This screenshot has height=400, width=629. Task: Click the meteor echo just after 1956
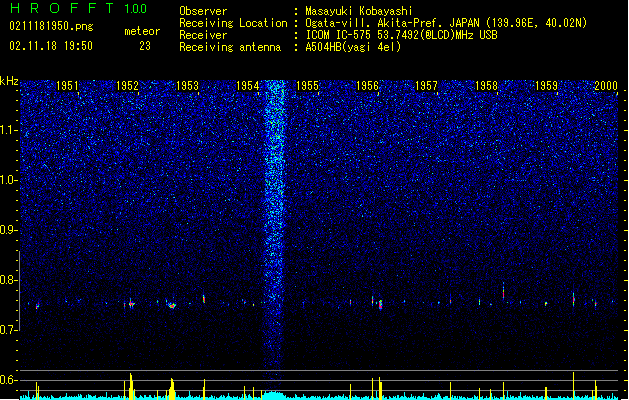pos(380,305)
